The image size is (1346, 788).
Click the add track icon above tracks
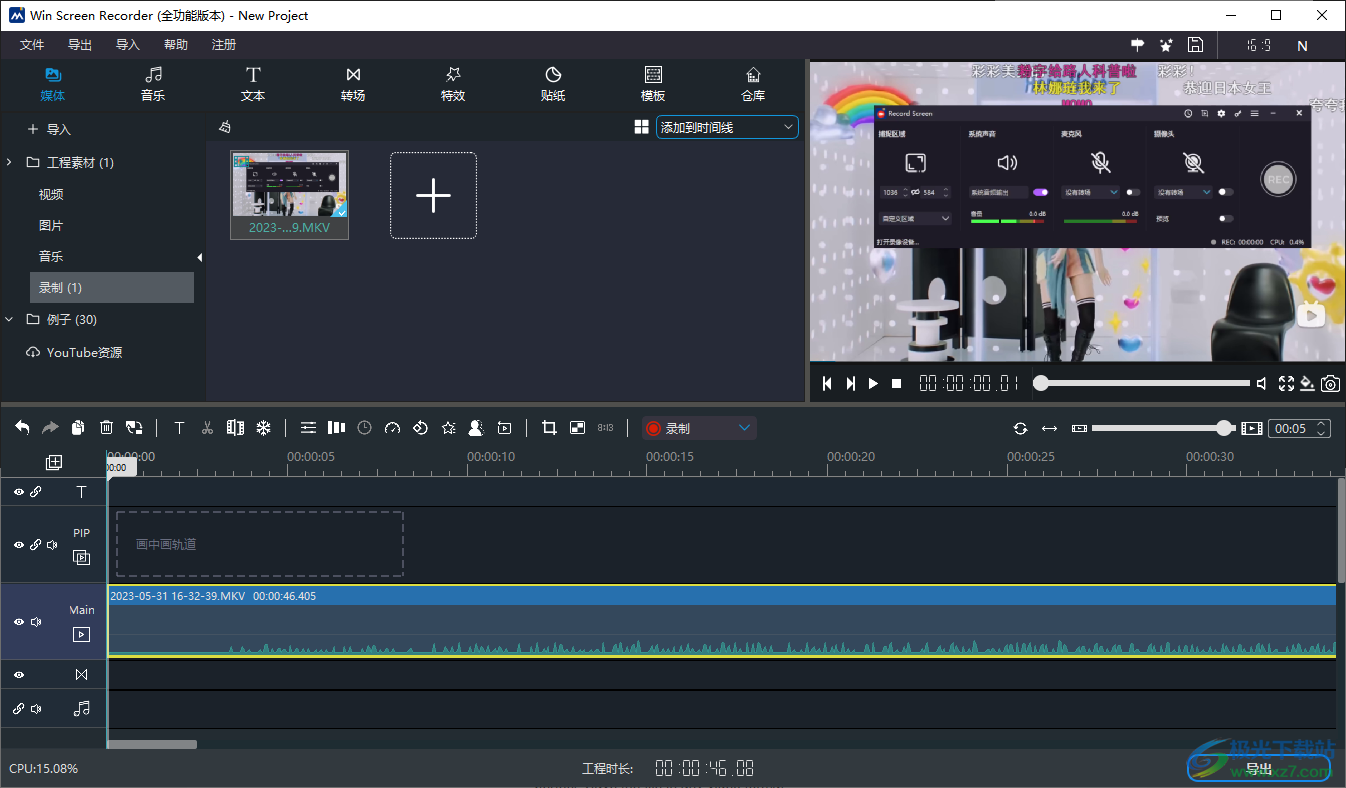pos(54,462)
